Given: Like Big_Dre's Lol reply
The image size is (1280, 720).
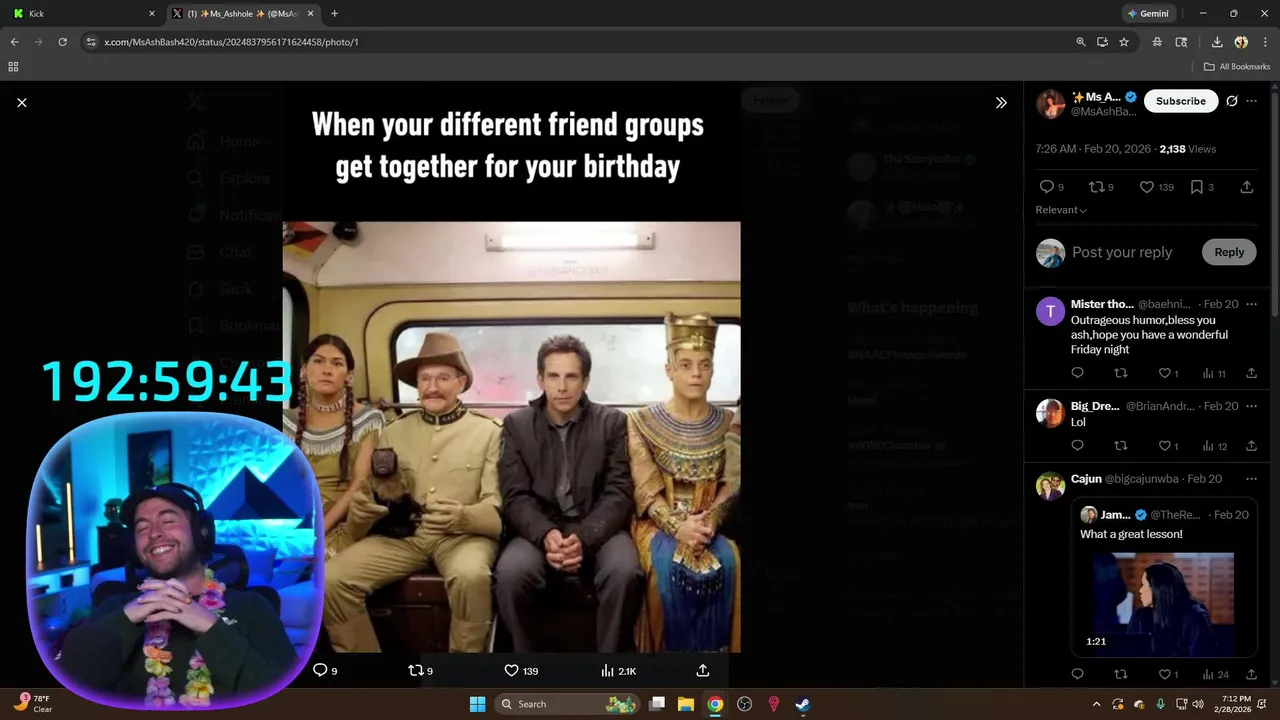Looking at the screenshot, I should coord(1168,446).
